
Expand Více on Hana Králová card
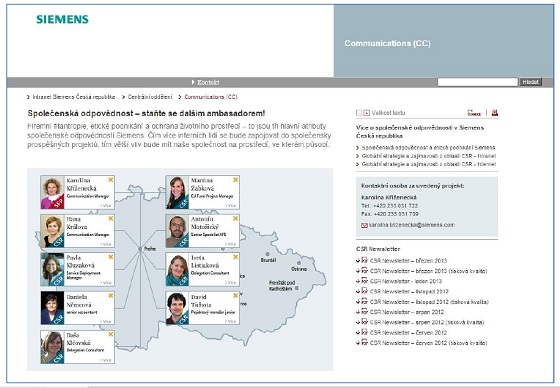click(x=106, y=244)
